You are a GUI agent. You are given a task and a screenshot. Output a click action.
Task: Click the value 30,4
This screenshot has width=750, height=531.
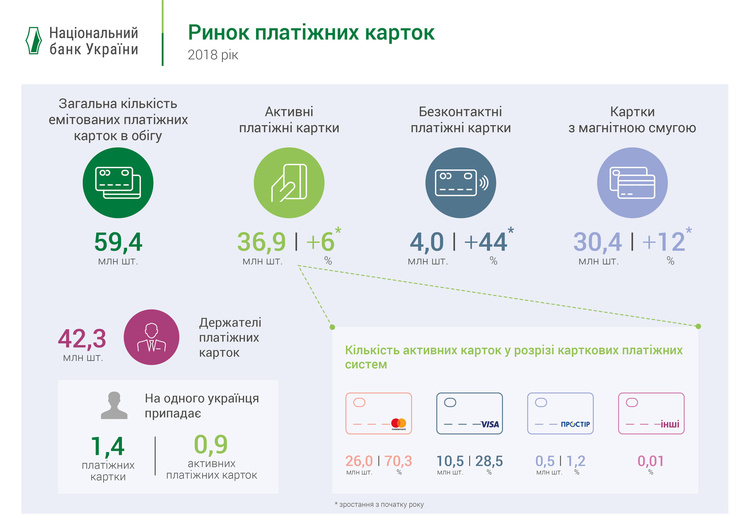597,242
